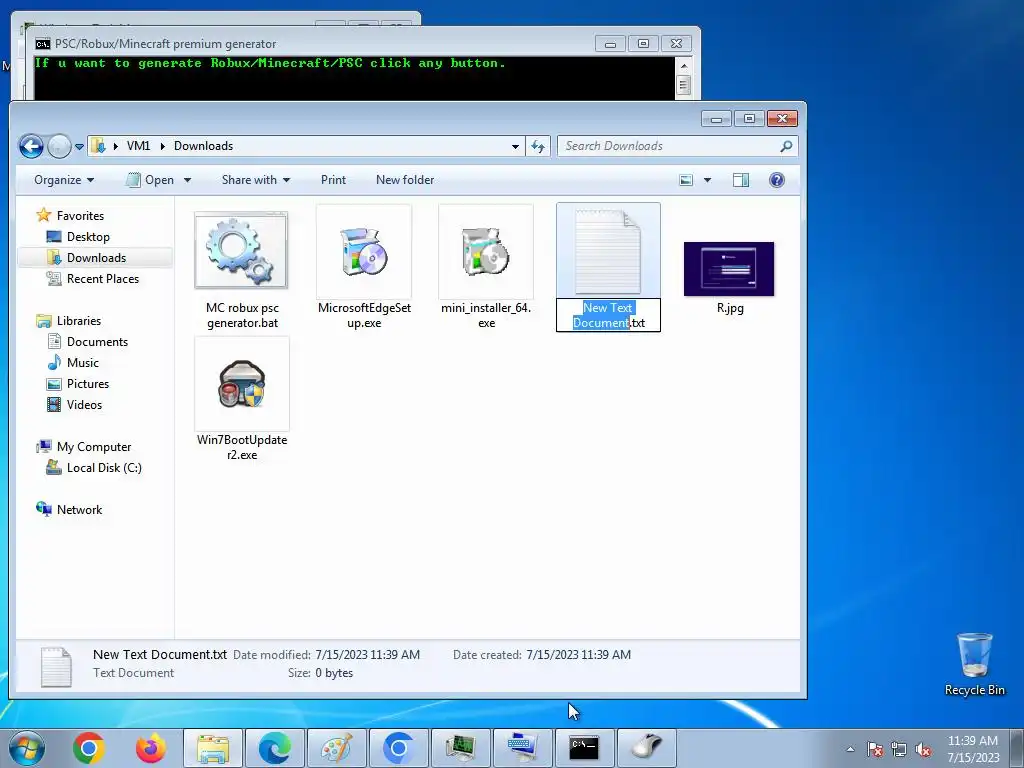Click the VM1 breadcrumb in address bar
Viewport: 1024px width, 768px height.
coord(138,146)
